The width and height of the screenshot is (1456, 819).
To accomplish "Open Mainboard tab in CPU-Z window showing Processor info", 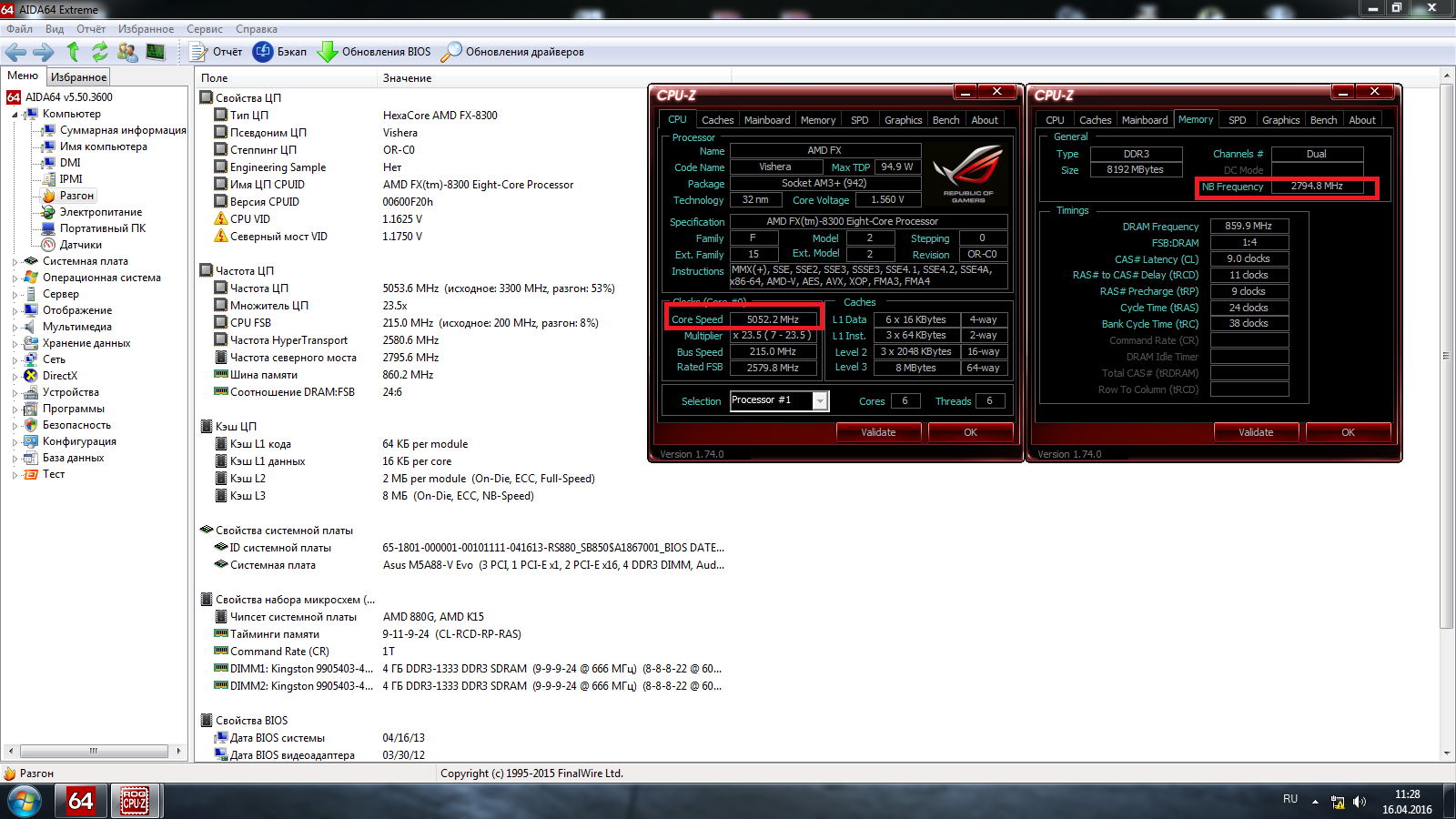I will click(767, 120).
